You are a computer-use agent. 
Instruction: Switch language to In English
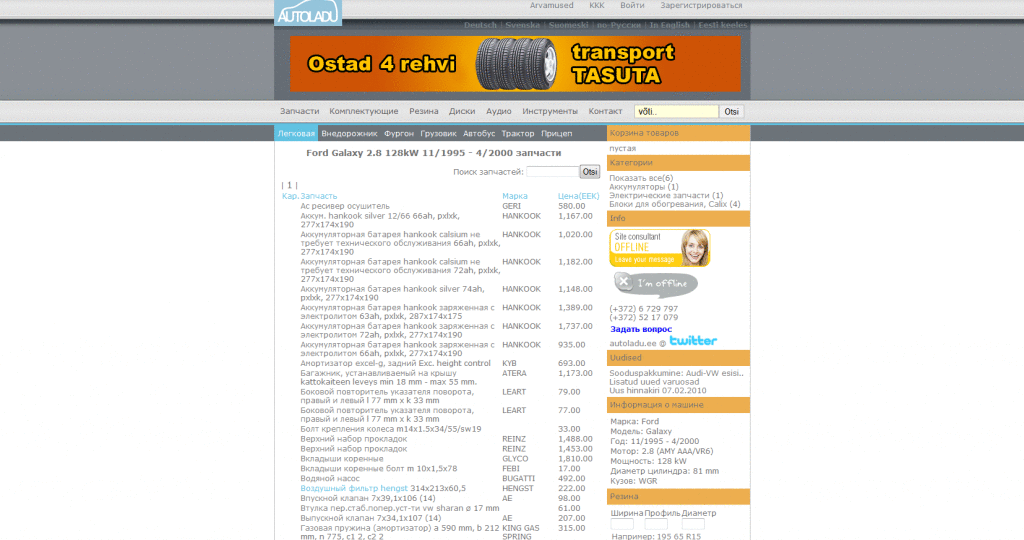coord(669,25)
